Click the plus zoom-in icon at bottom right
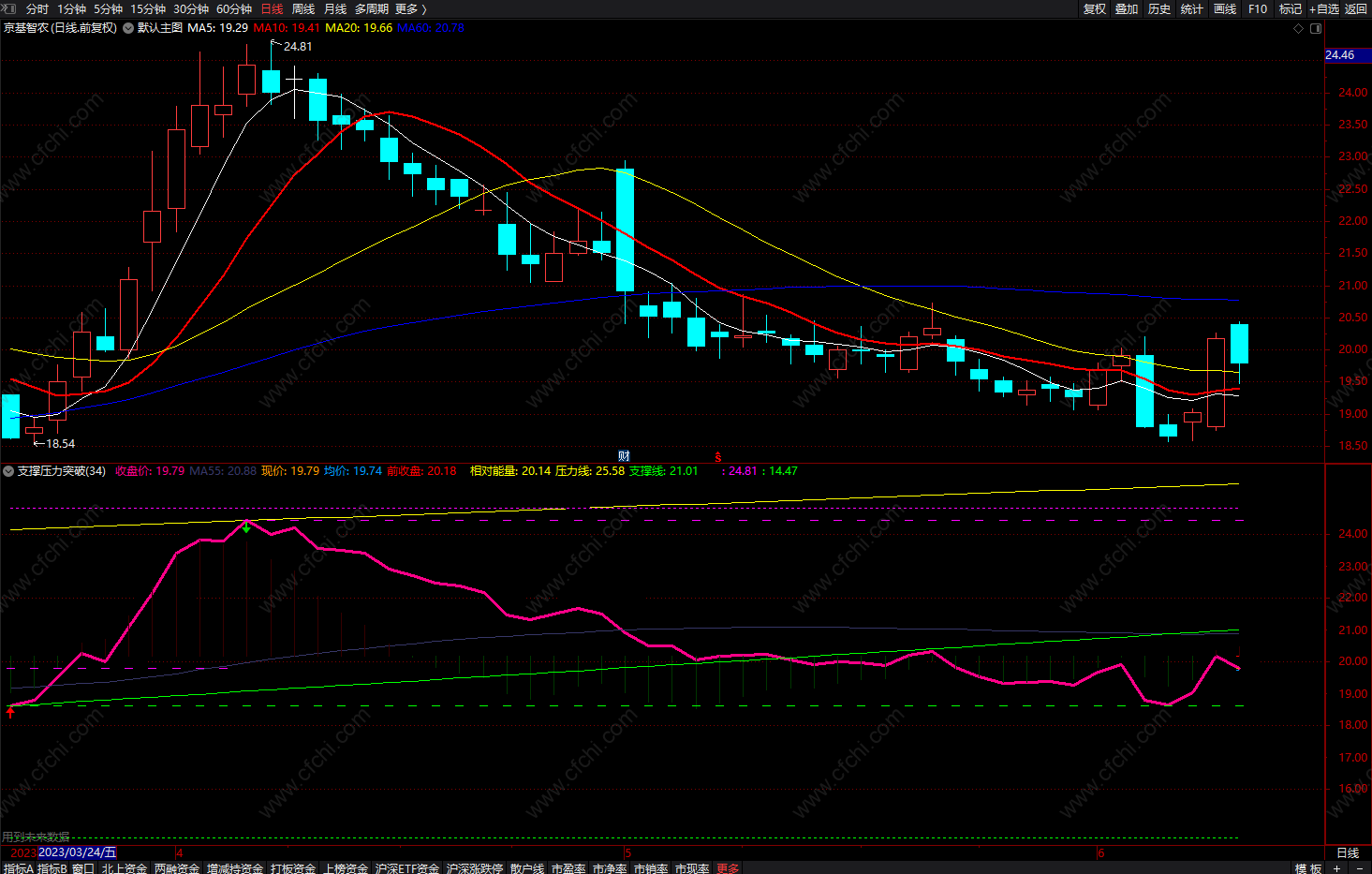 click(x=1336, y=868)
